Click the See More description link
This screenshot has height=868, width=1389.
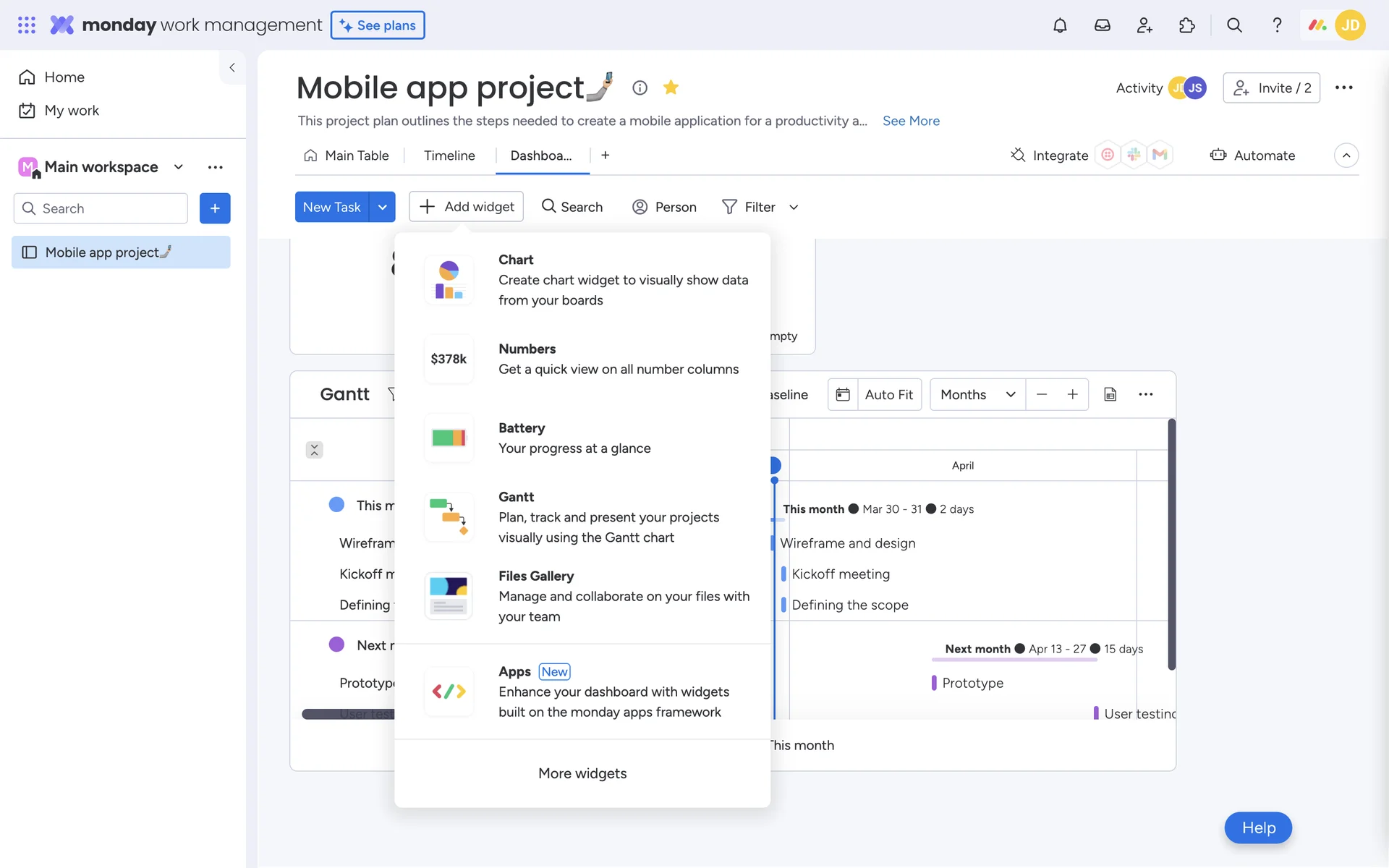coord(911,121)
